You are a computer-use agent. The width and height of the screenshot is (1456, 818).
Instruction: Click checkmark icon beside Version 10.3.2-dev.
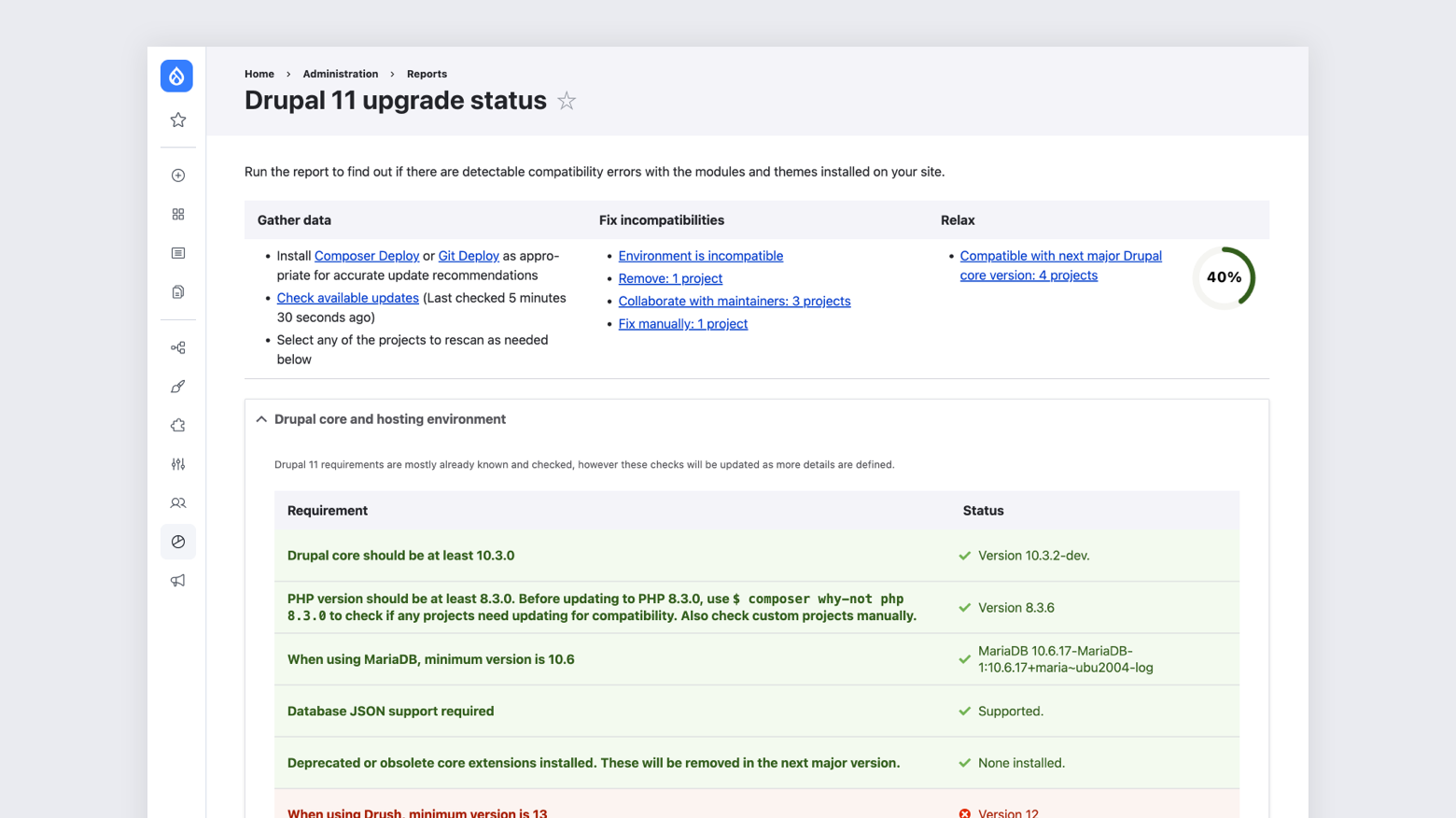pyautogui.click(x=965, y=556)
